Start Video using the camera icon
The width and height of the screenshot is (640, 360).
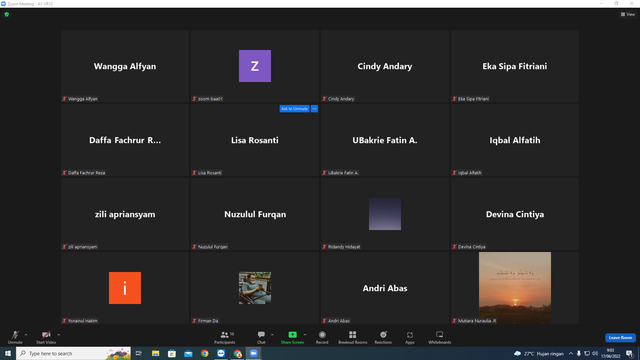pos(46,337)
